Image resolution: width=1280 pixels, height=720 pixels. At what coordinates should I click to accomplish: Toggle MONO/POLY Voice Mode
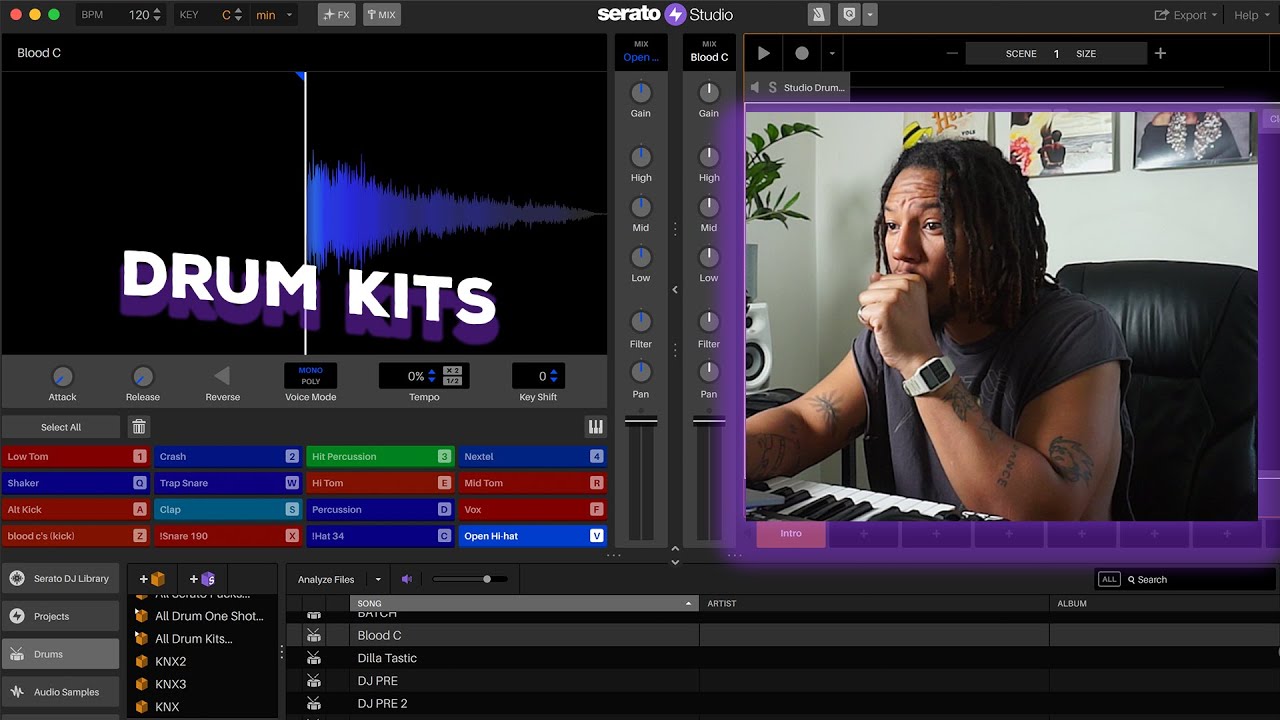311,376
